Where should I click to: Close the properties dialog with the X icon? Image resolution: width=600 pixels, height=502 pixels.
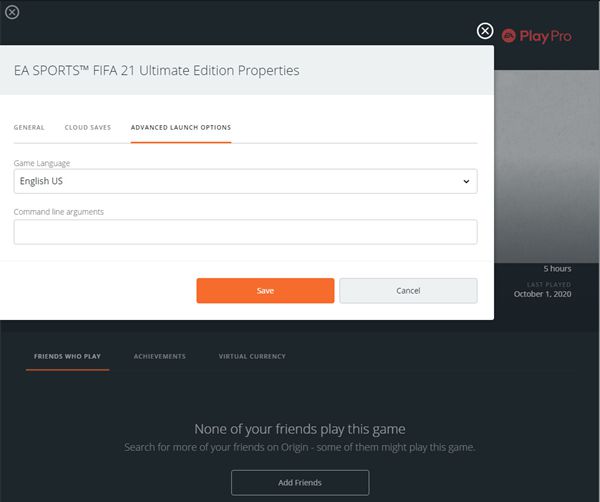tap(485, 31)
